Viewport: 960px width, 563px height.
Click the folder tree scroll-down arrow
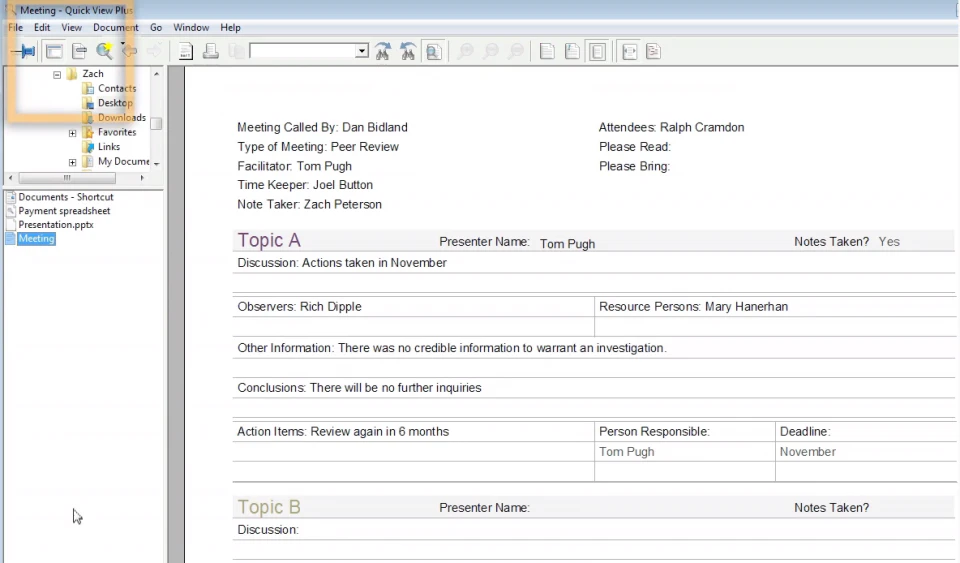click(157, 164)
